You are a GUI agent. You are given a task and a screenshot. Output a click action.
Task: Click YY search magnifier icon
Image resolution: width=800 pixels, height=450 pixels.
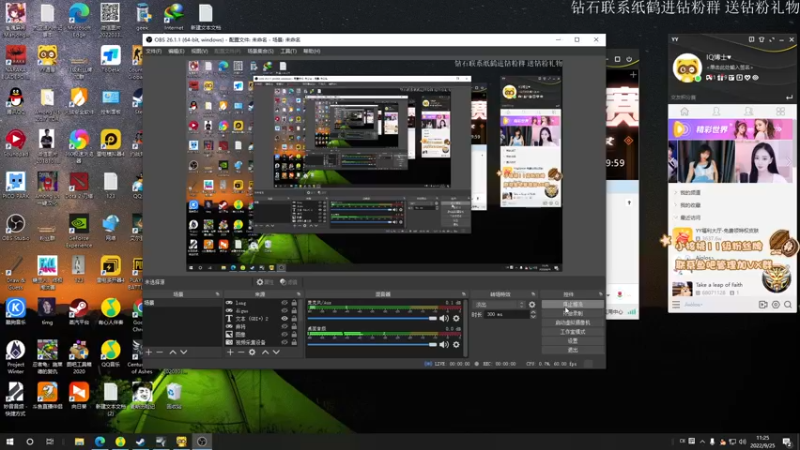788,305
